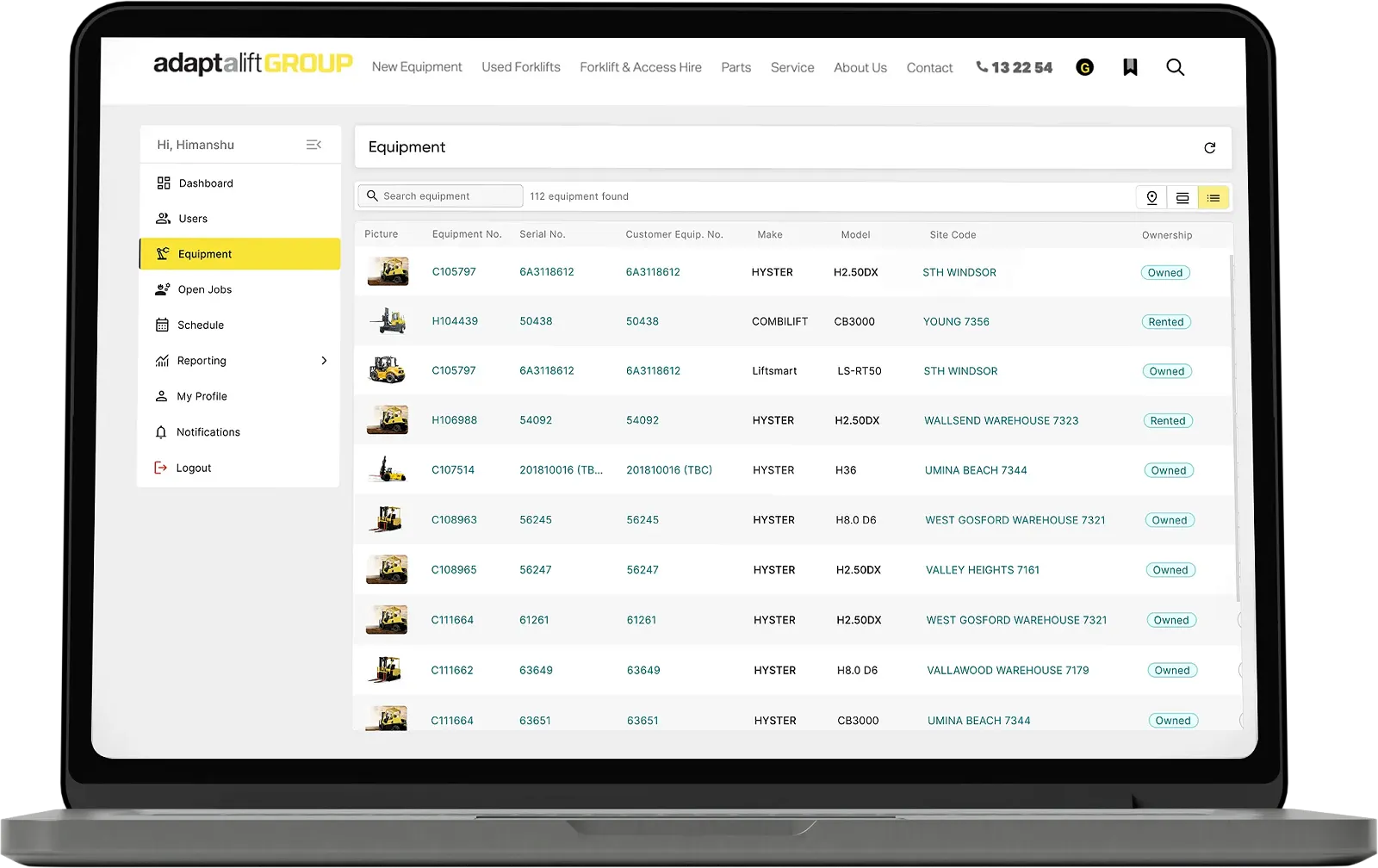This screenshot has height=868, width=1378.
Task: Click the COMBILIFT make cell
Action: tap(779, 321)
